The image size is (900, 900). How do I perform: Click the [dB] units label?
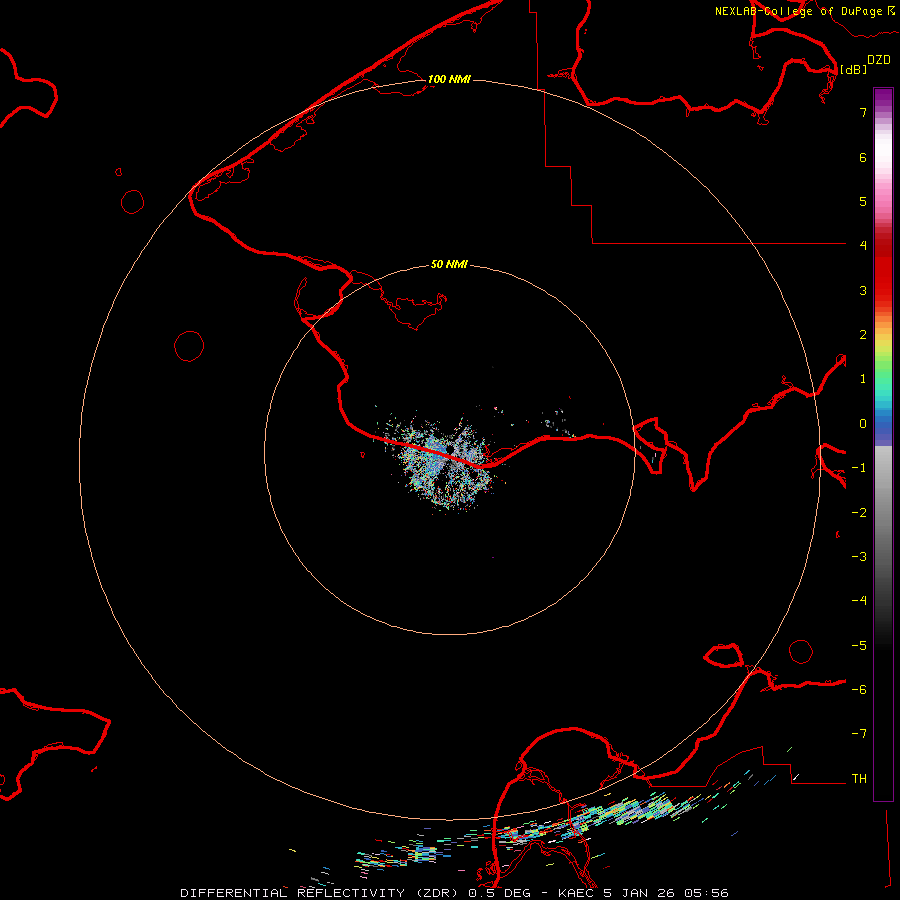854,69
